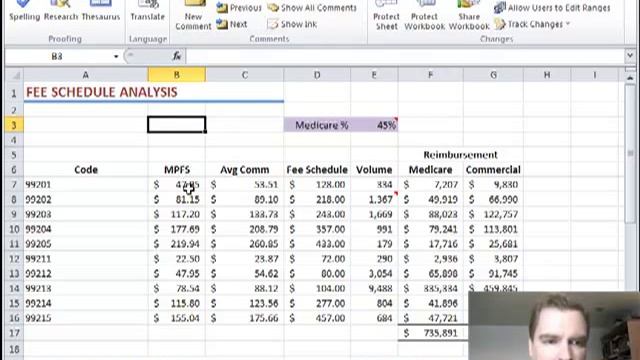Screen dimensions: 640x360
Task: Select column C header
Action: [x=244, y=75]
